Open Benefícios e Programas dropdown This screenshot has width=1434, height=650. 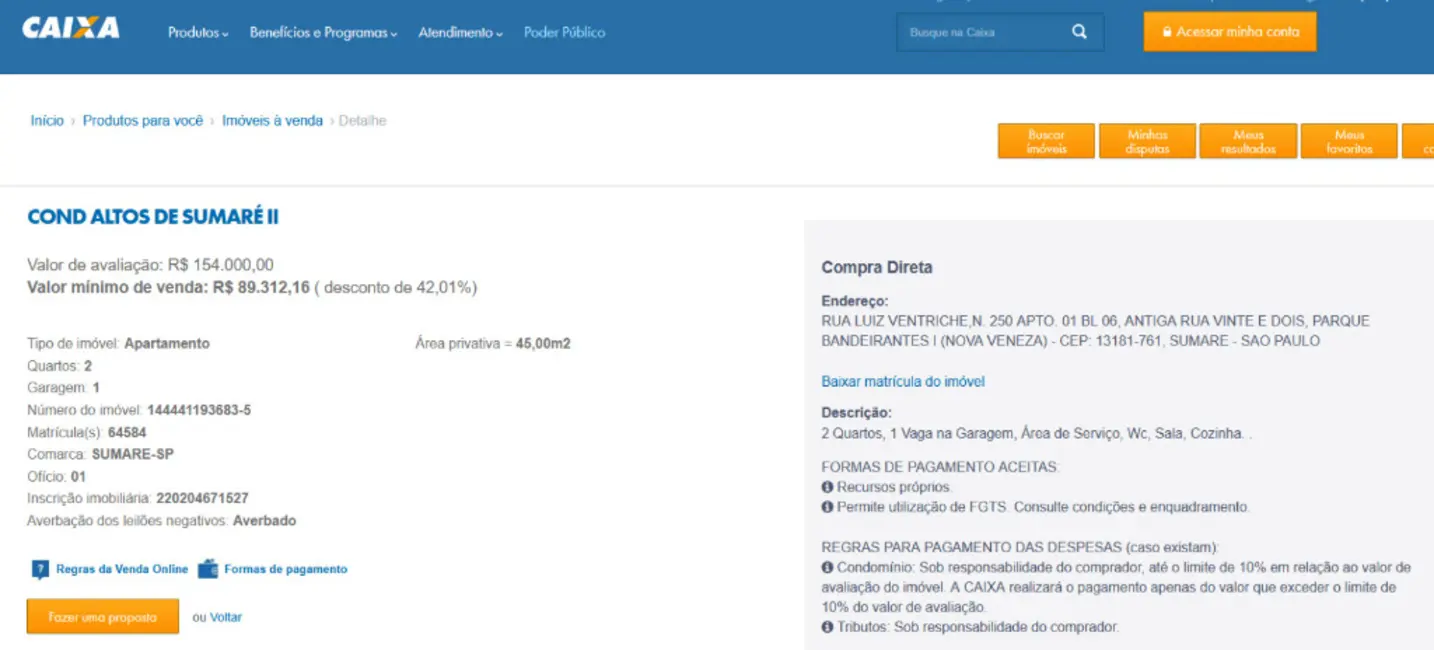[323, 33]
